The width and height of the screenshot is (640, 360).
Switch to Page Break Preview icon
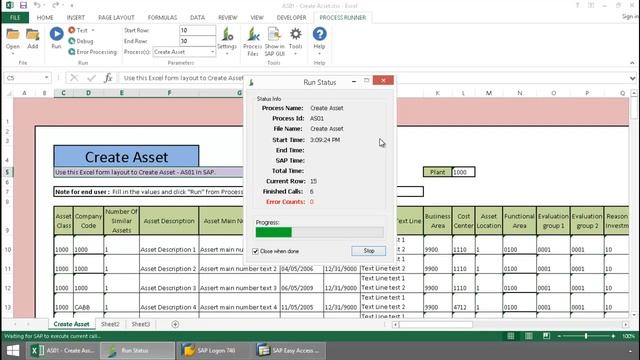[x=546, y=336]
